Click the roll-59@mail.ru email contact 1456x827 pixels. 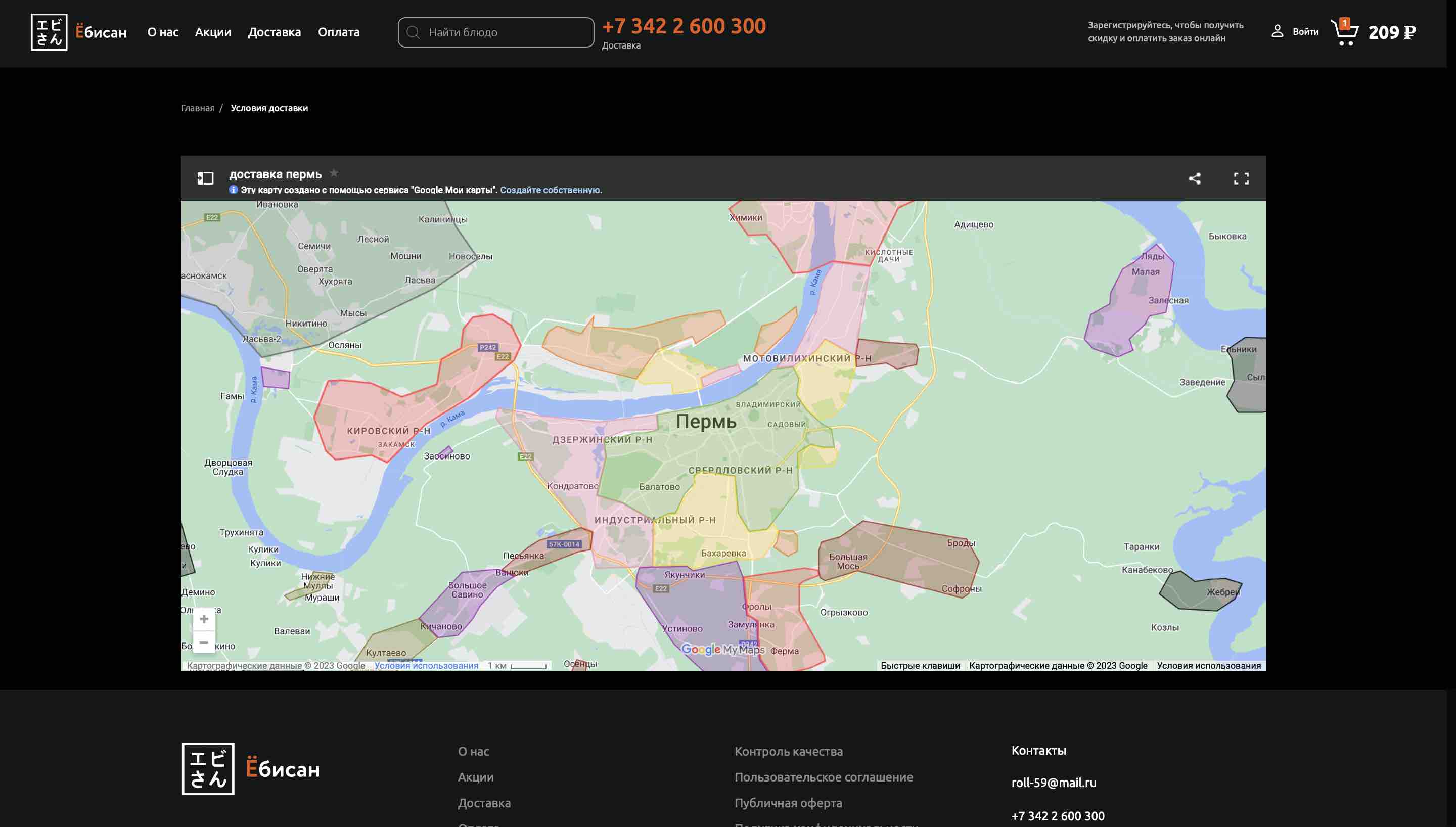(x=1054, y=782)
